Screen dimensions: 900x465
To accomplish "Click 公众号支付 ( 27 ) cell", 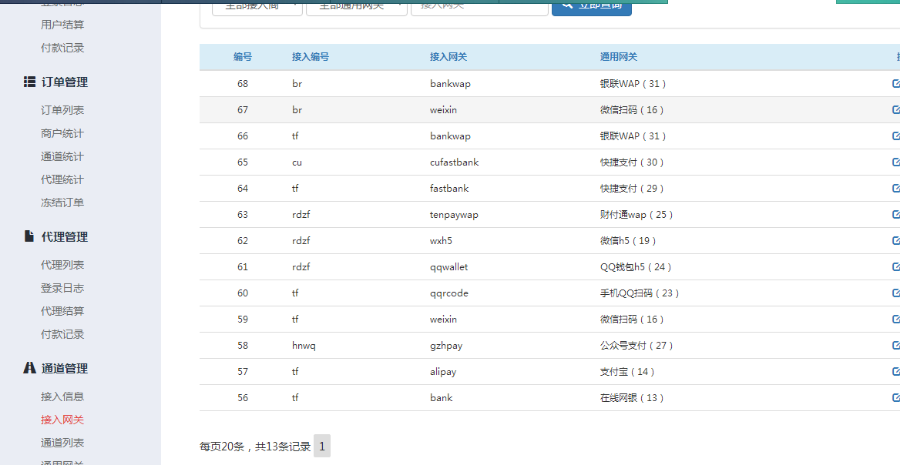I will click(637, 346).
